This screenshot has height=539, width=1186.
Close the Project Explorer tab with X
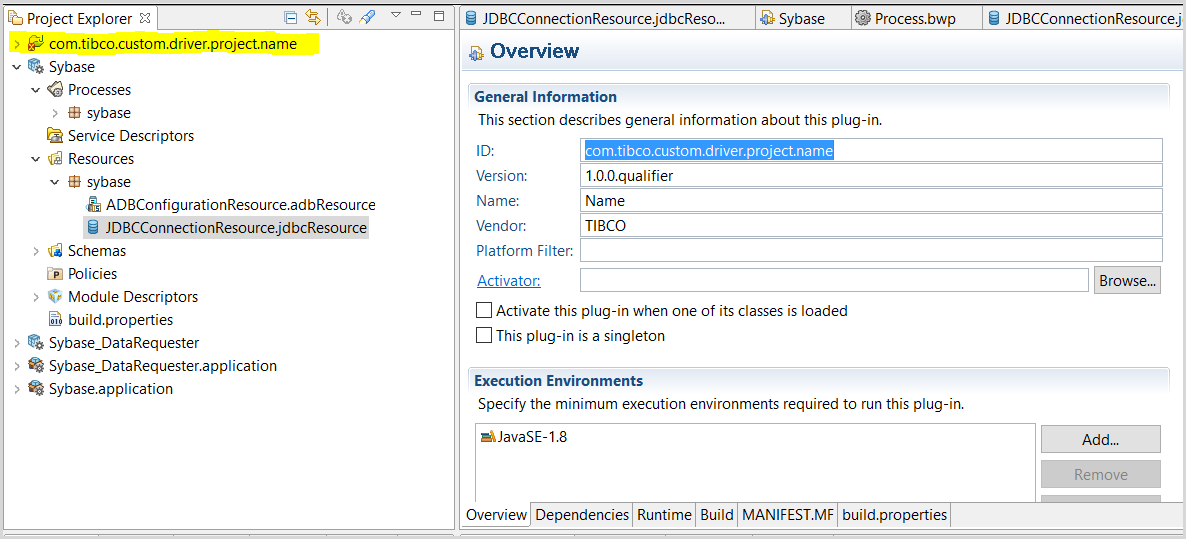coord(146,18)
